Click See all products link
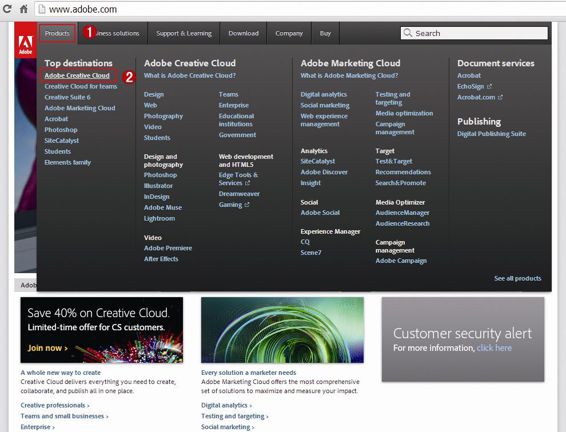 [518, 279]
